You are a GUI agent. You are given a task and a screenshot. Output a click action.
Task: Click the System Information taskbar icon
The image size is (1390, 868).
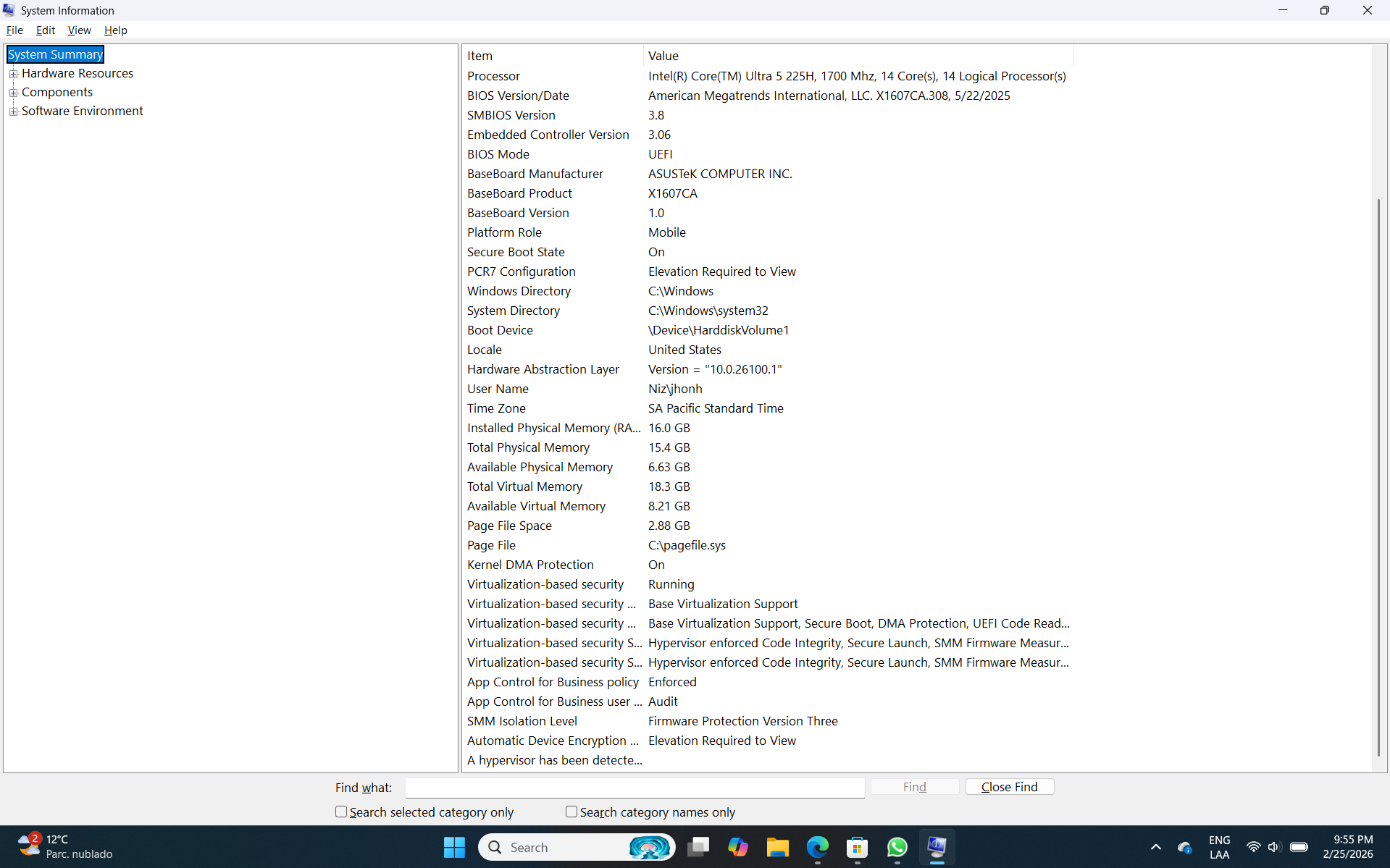click(937, 847)
